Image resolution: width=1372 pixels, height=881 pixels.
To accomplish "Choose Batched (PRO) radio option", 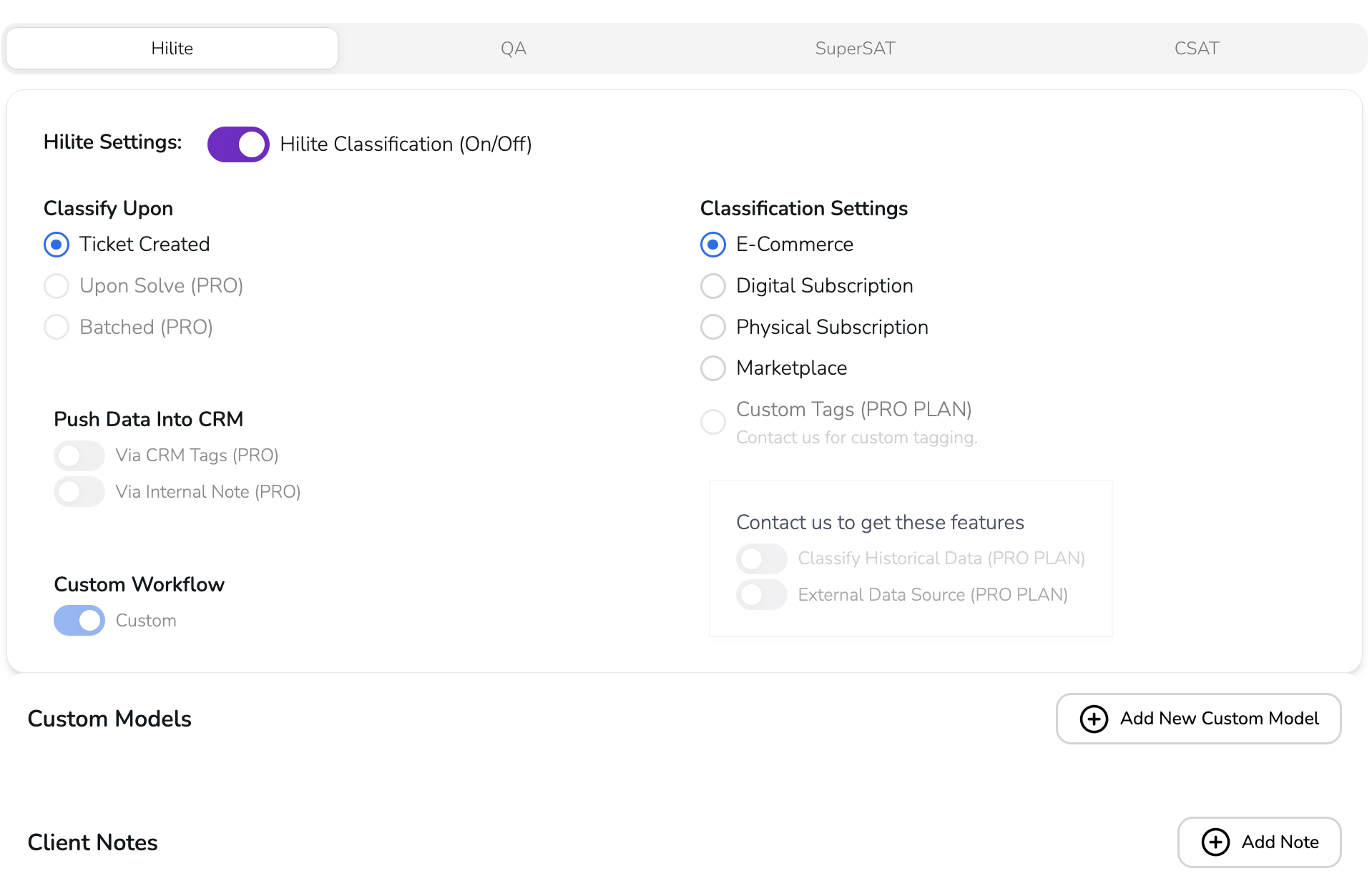I will point(57,328).
